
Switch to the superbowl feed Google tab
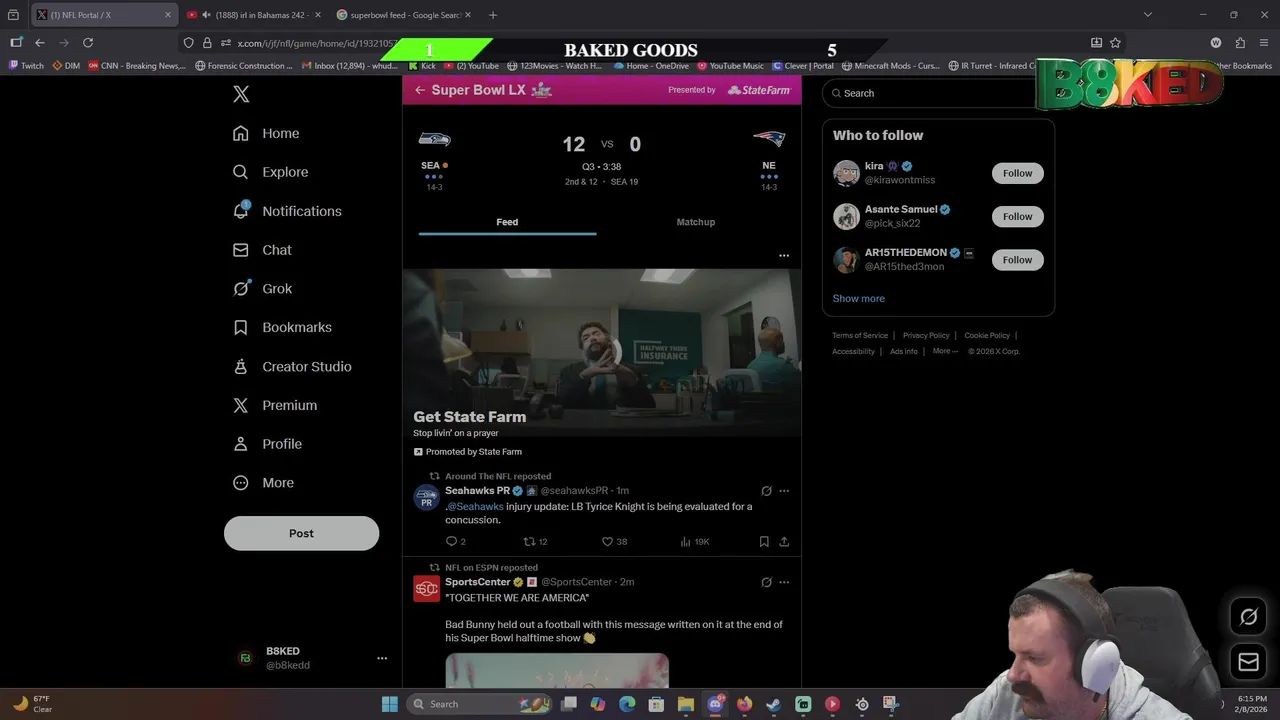click(x=403, y=15)
